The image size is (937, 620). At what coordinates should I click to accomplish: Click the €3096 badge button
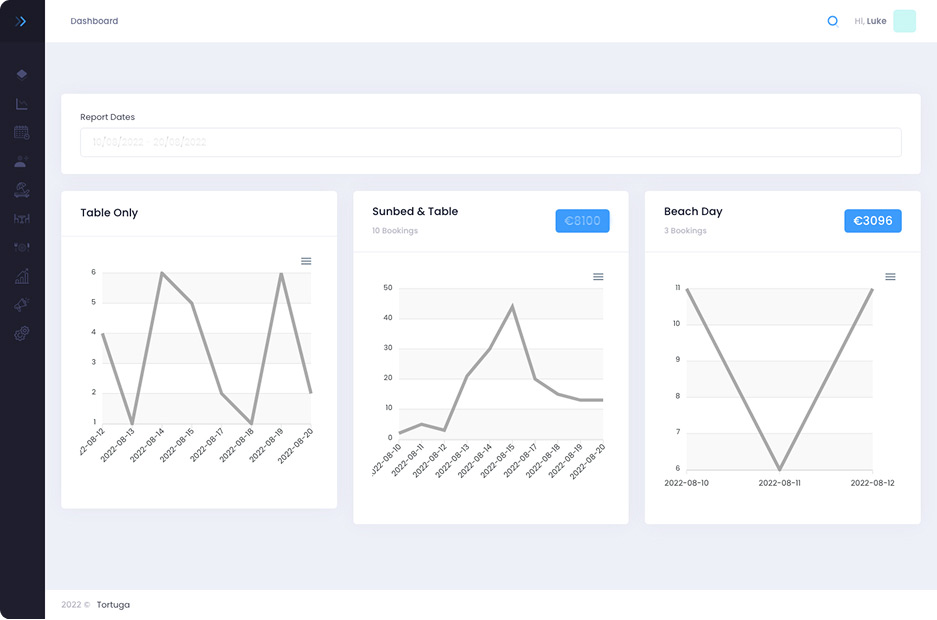pos(872,221)
